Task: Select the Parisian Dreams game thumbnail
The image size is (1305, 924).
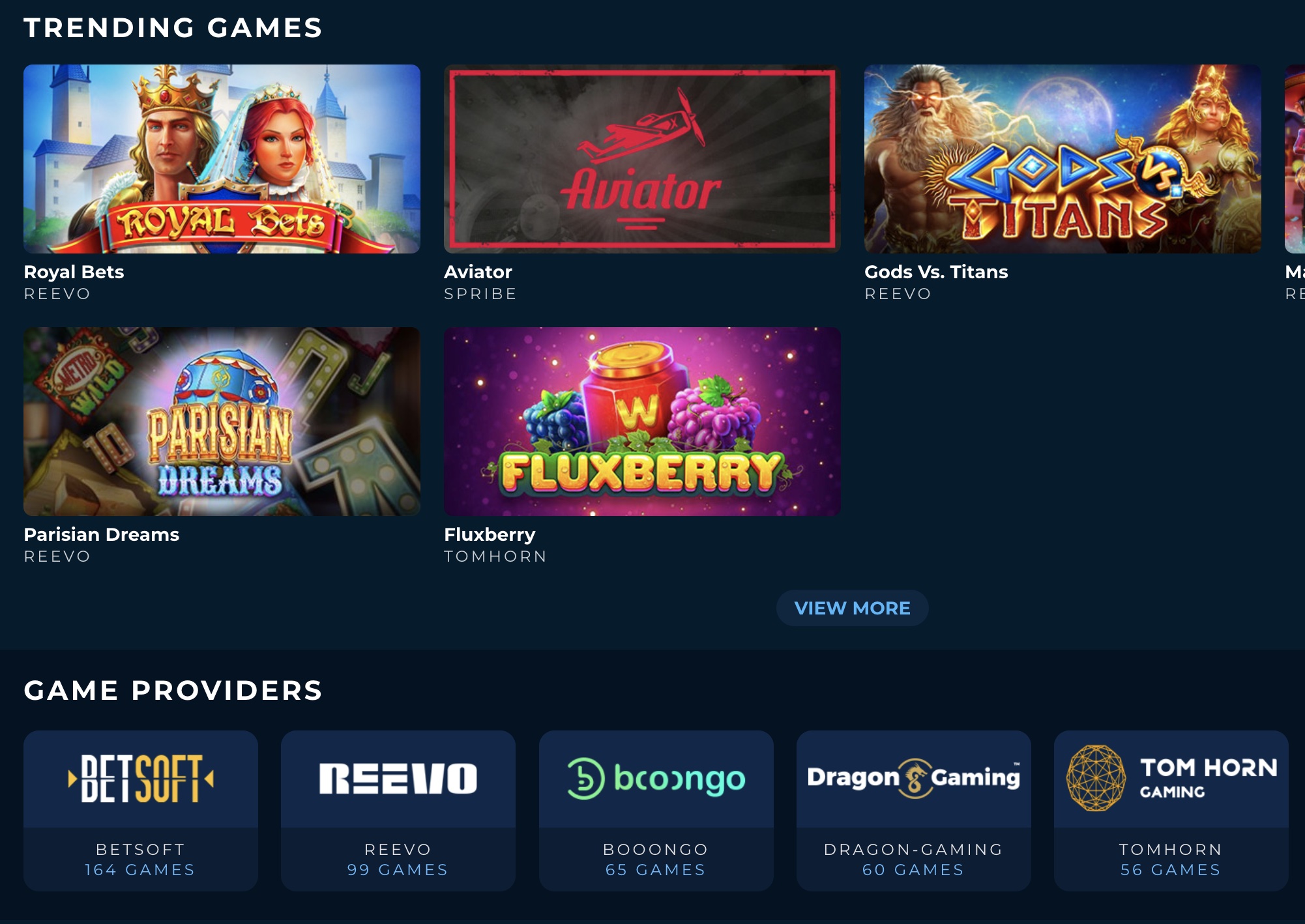Action: point(222,421)
